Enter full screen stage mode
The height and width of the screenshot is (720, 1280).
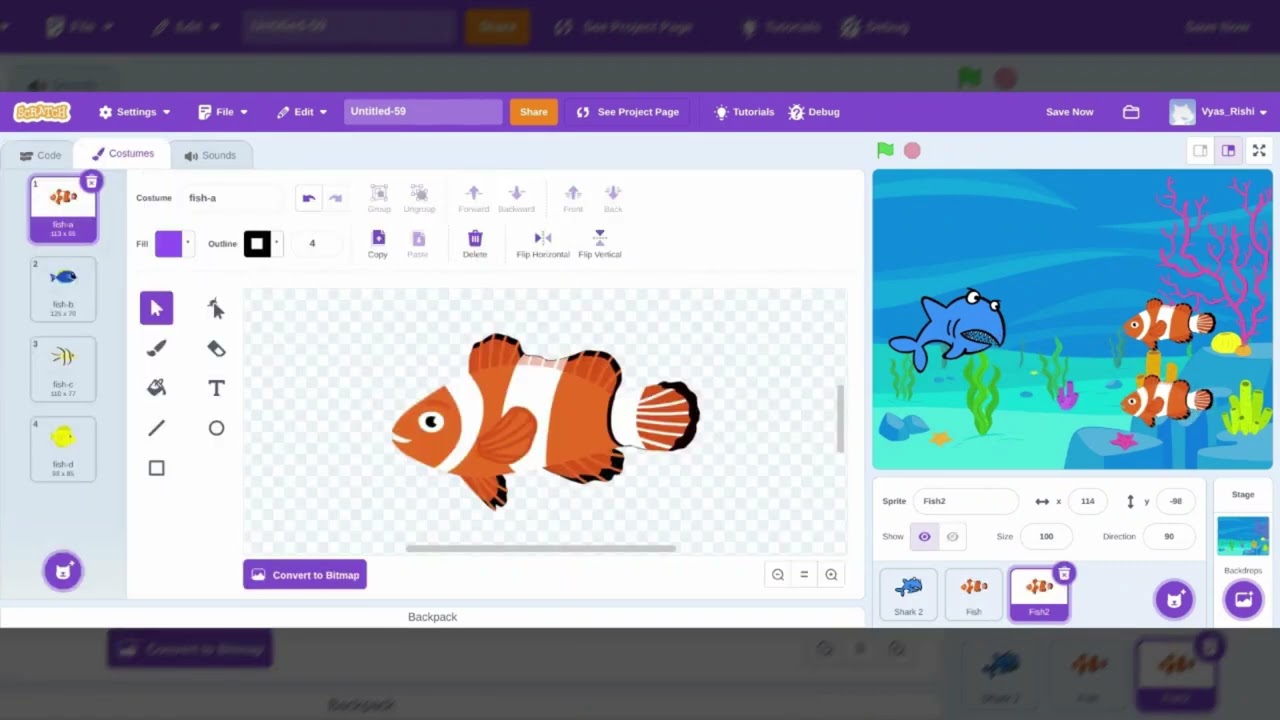click(1259, 150)
